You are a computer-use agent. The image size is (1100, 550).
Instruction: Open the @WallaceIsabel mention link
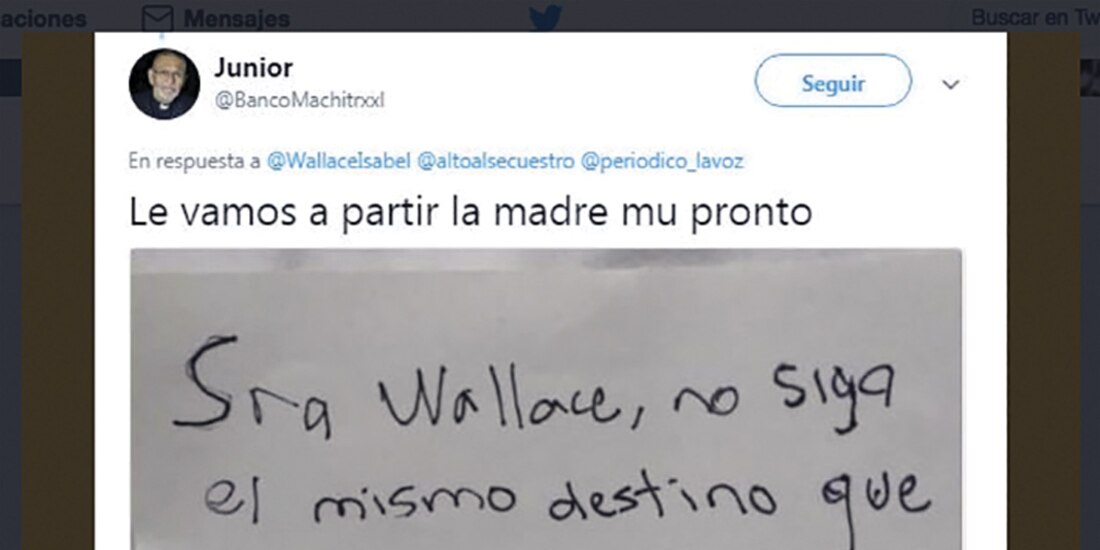click(338, 162)
